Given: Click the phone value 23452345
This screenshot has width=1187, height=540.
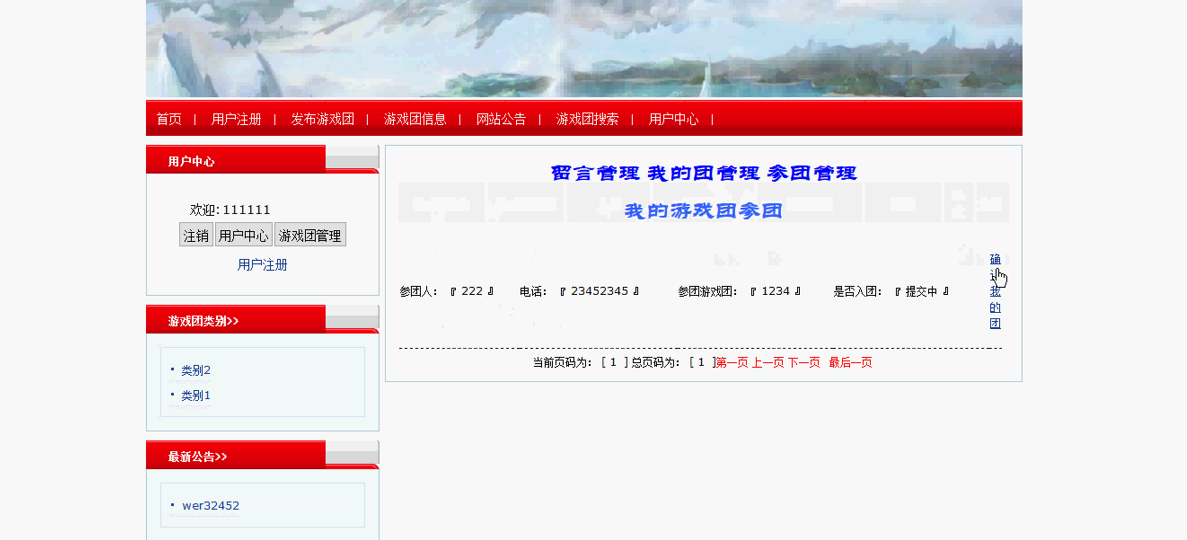Looking at the screenshot, I should pos(600,291).
